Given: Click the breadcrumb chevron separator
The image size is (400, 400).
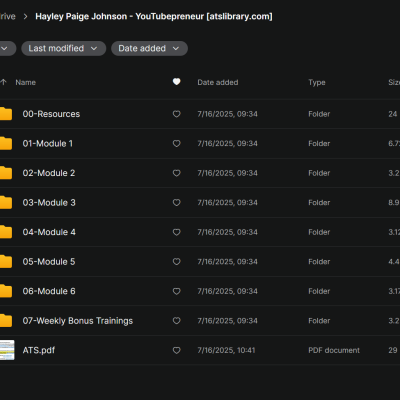Looking at the screenshot, I should pos(26,16).
